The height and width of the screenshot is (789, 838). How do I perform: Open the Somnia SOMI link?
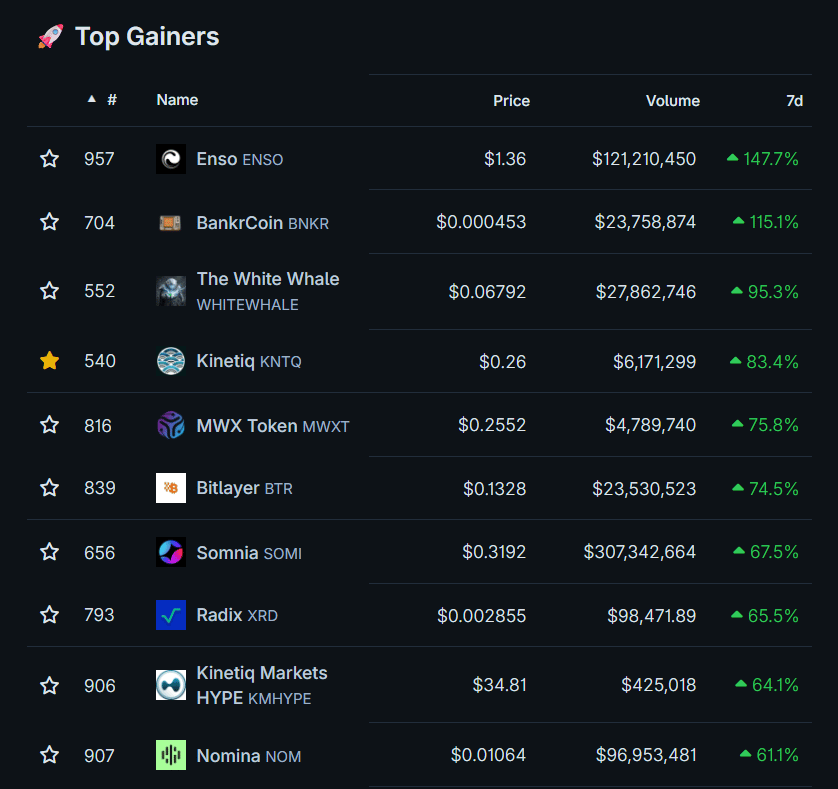[x=249, y=552]
